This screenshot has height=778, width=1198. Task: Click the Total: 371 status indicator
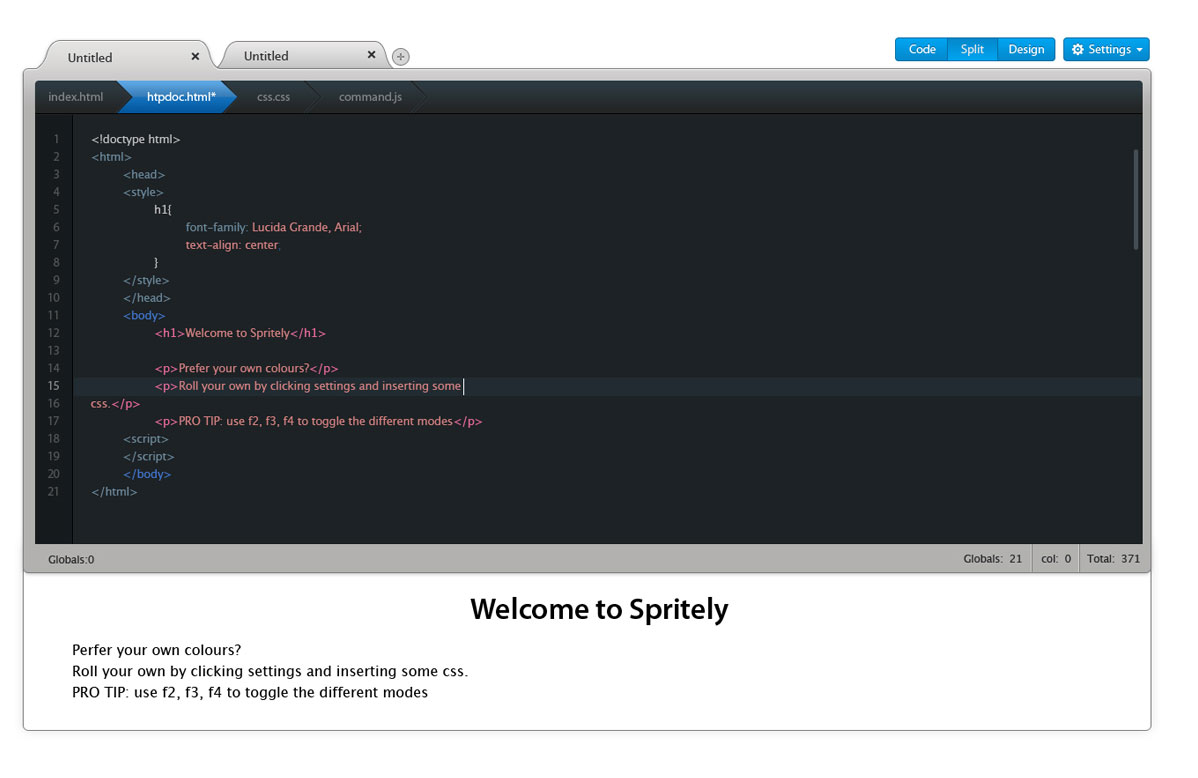1115,559
